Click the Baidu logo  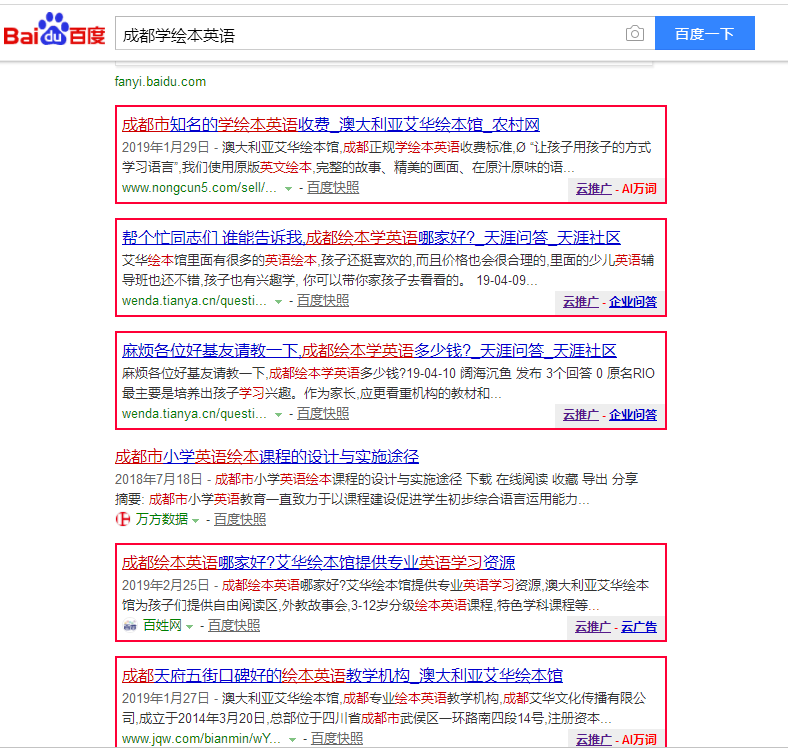pos(54,30)
